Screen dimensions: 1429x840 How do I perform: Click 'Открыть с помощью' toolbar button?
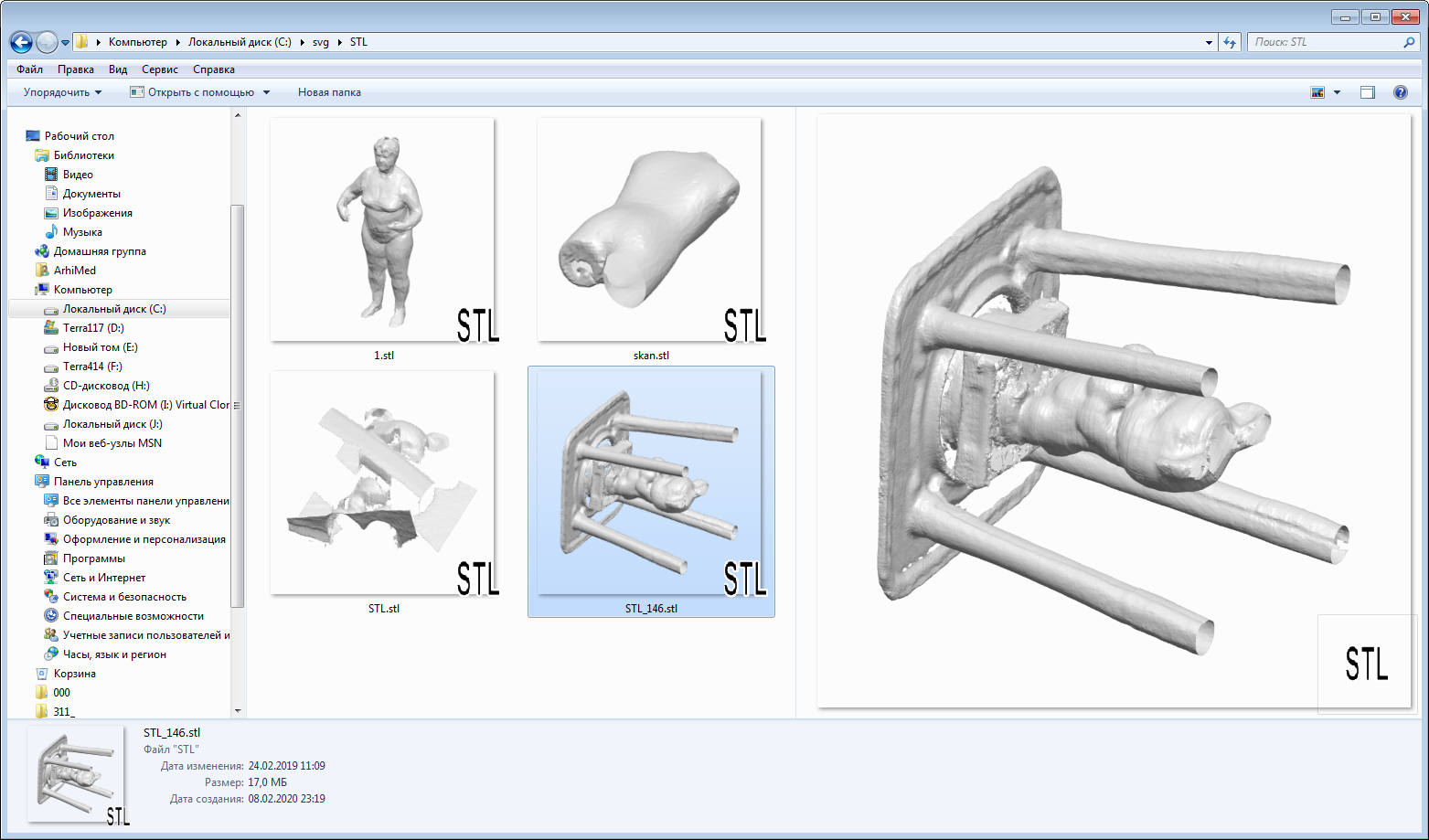[x=192, y=92]
